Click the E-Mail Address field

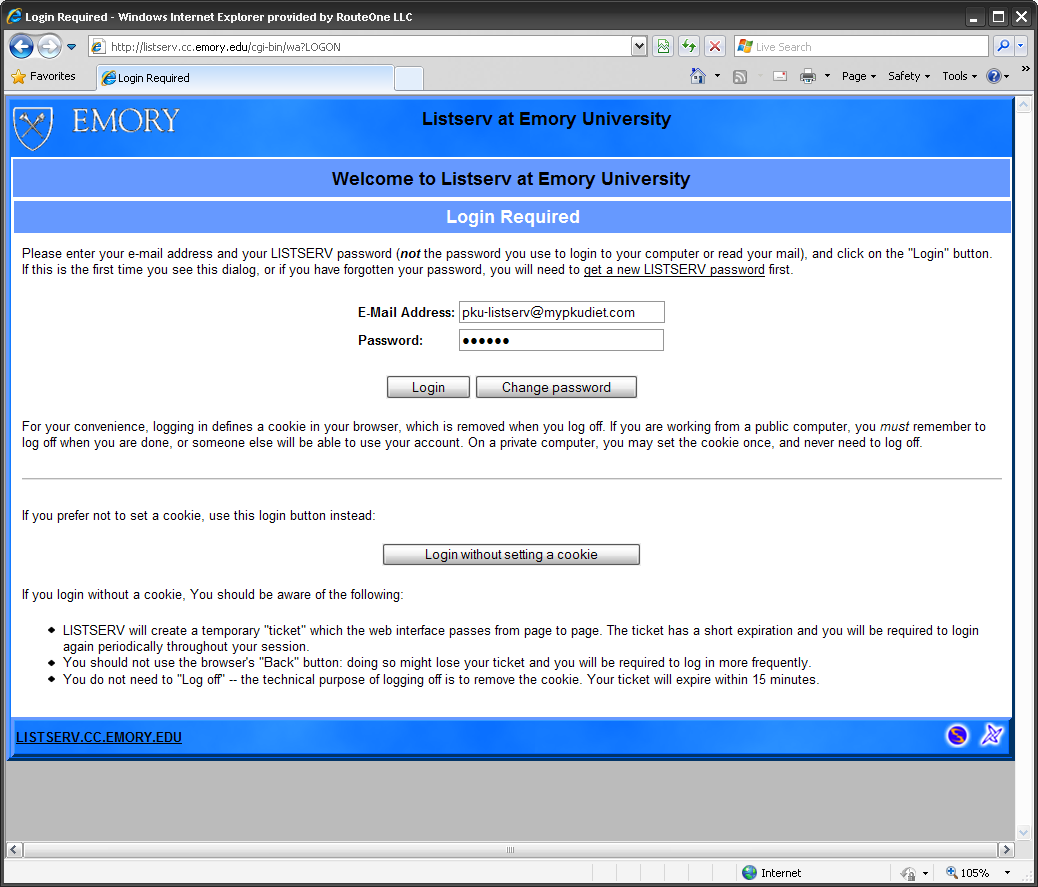561,312
